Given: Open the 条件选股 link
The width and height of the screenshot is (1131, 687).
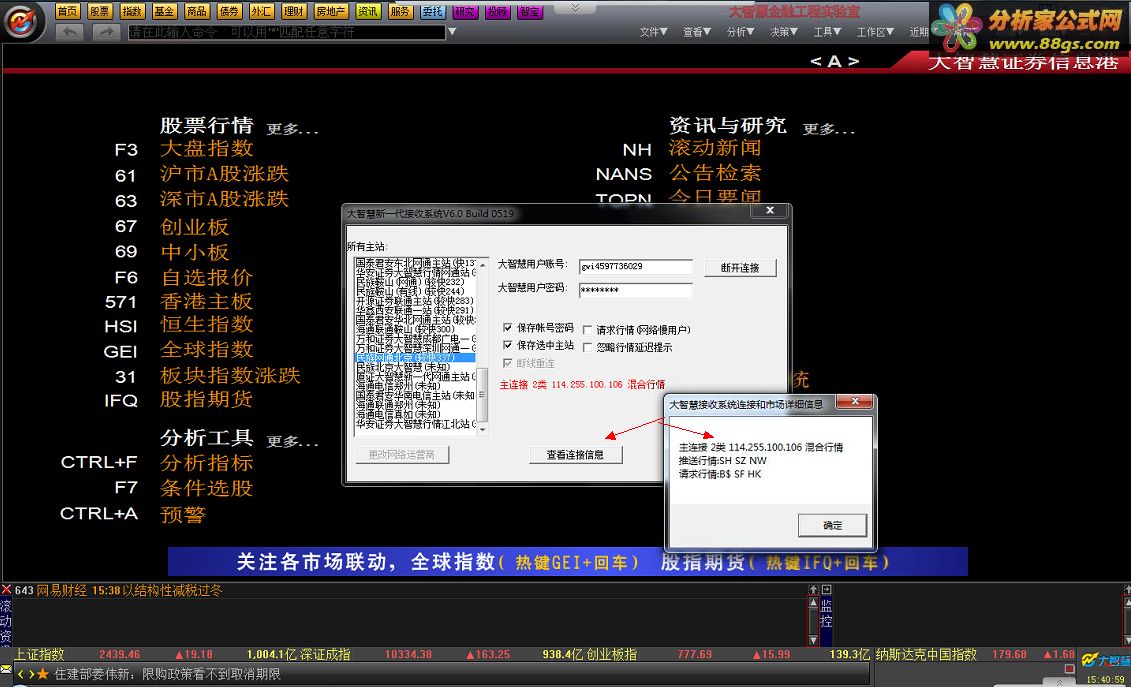Looking at the screenshot, I should pyautogui.click(x=207, y=488).
